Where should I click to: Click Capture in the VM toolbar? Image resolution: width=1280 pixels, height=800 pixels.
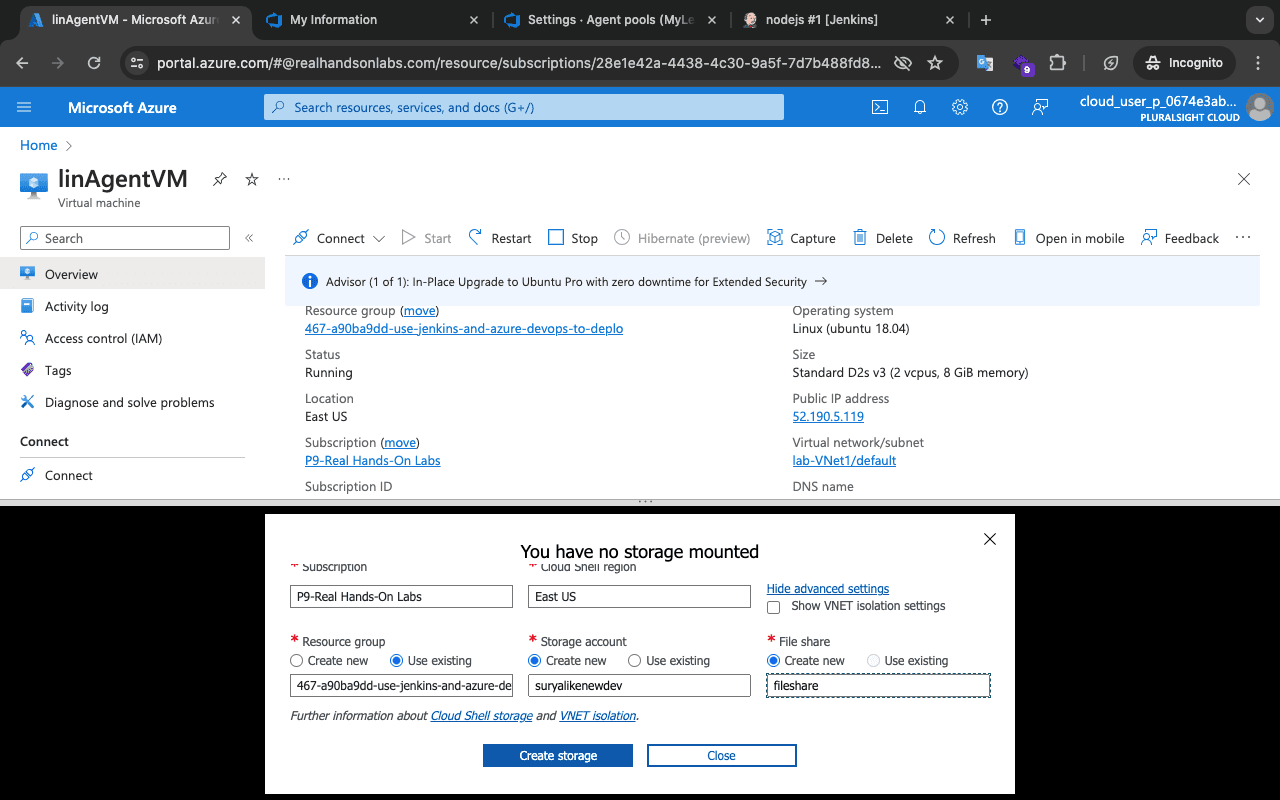tap(801, 238)
